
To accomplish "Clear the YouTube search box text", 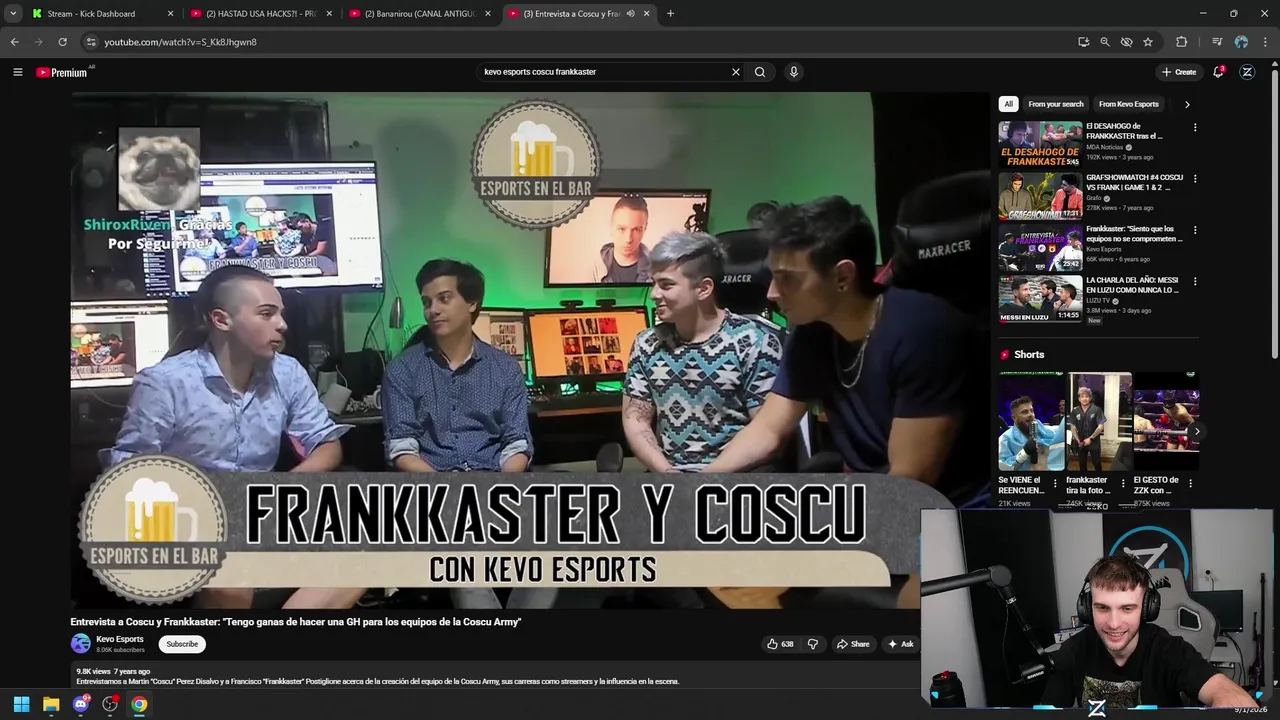I will pos(736,72).
